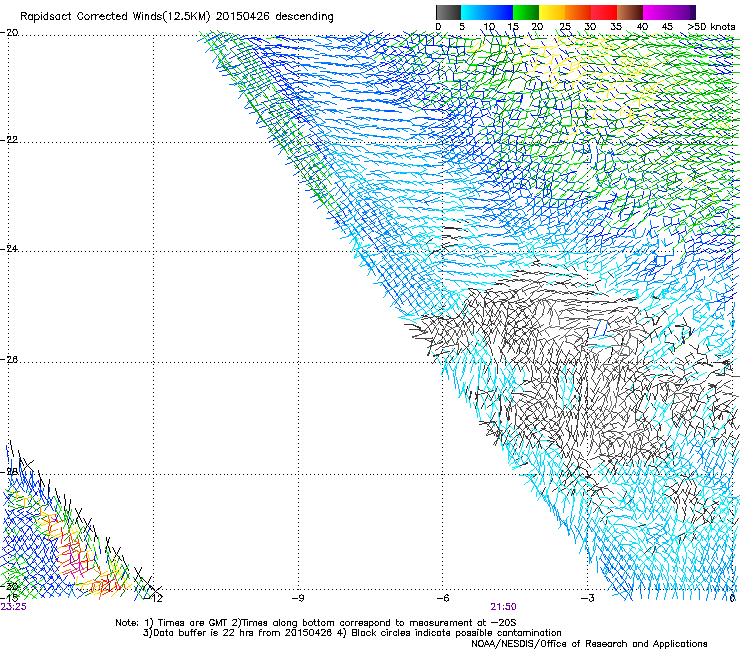Click the longitude label '-12'
740x650 pixels.
(155, 598)
